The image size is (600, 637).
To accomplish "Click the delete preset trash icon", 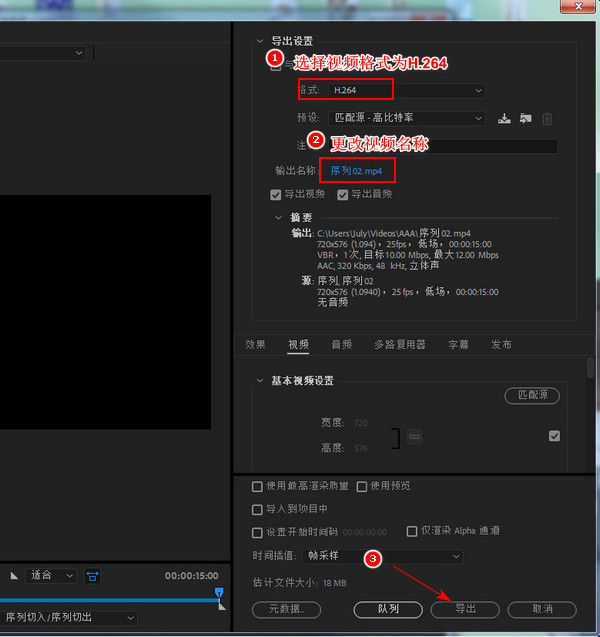I will pos(547,119).
